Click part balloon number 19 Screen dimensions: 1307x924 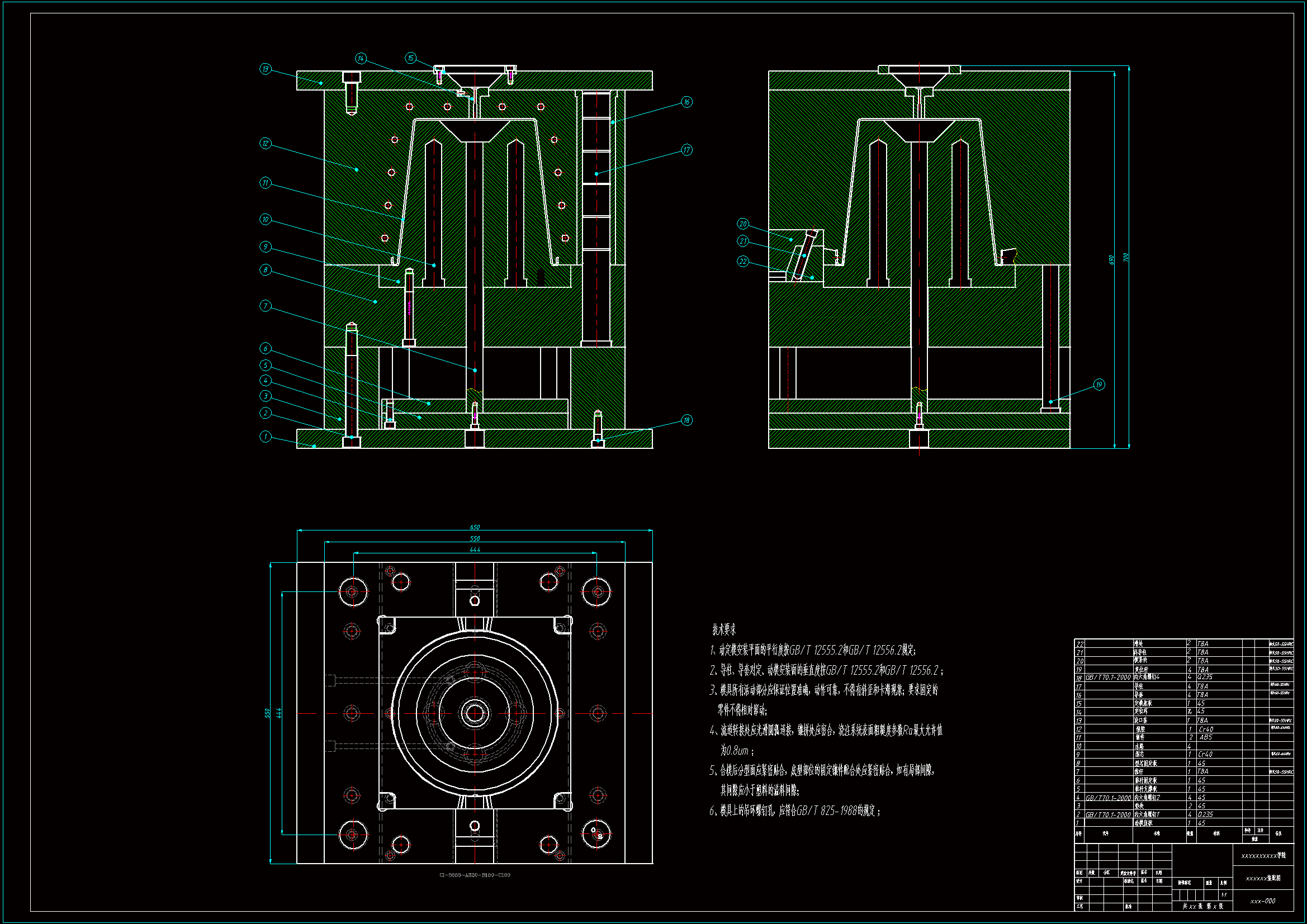point(1098,385)
